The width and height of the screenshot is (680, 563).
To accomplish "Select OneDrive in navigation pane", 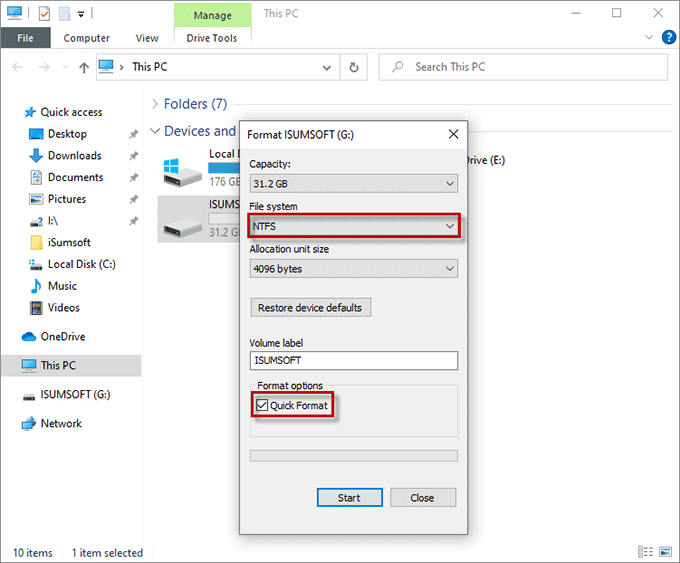I will (x=54, y=337).
